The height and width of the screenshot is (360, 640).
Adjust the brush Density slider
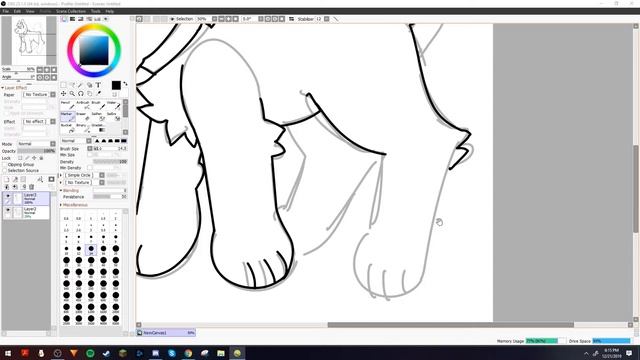pos(110,162)
